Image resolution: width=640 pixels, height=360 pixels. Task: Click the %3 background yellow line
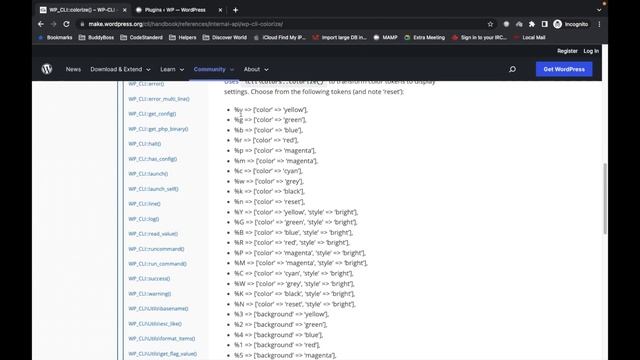click(282, 314)
